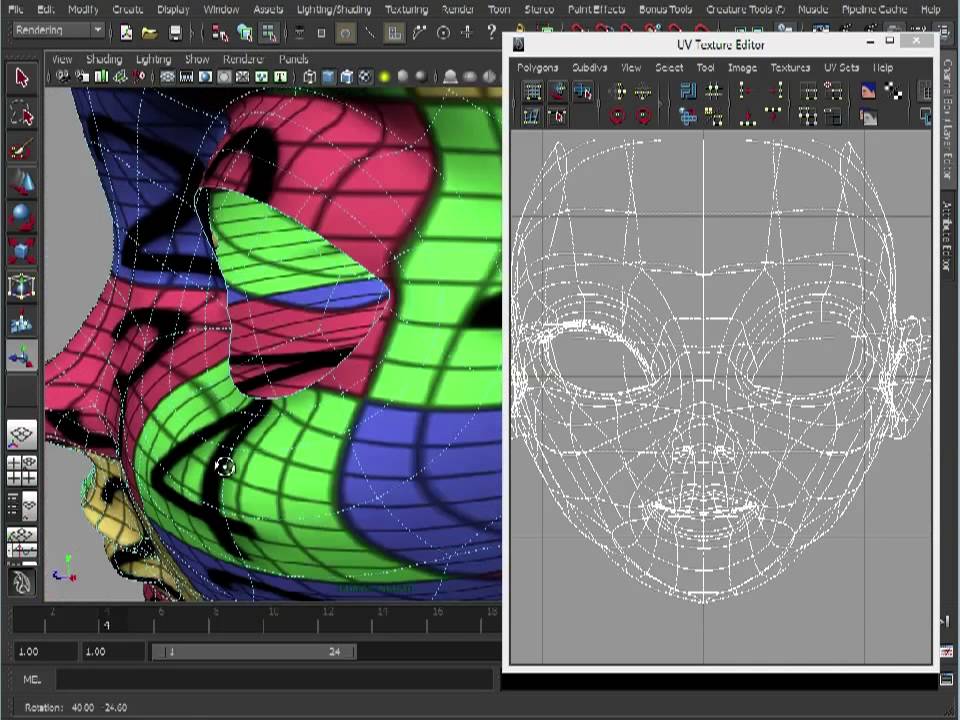The width and height of the screenshot is (960, 720).
Task: Open the UV Sets menu in UV Editor
Action: pyautogui.click(x=841, y=67)
